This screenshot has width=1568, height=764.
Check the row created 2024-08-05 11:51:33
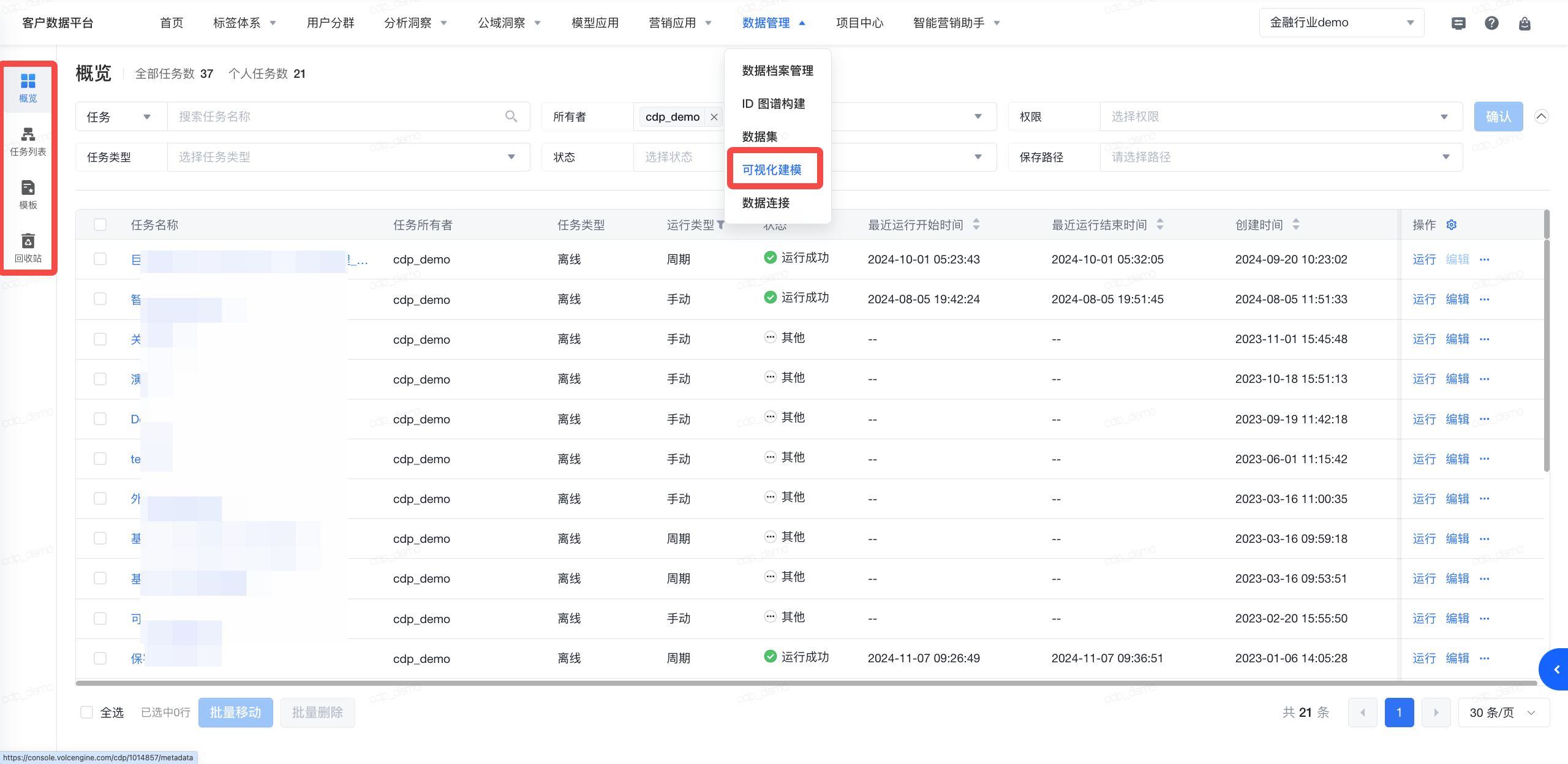point(100,299)
